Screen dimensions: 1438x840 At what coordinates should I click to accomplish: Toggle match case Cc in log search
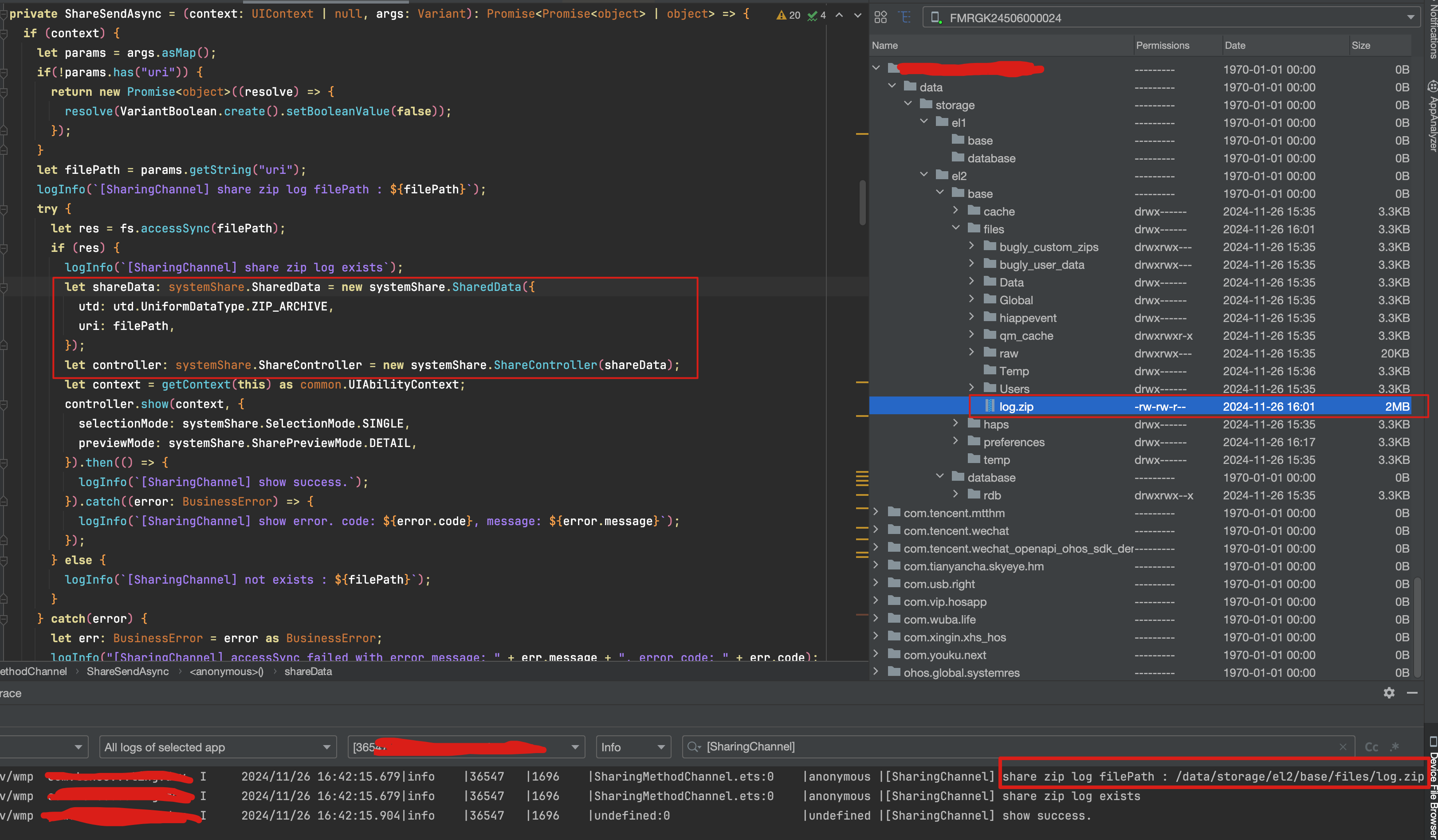click(1371, 747)
